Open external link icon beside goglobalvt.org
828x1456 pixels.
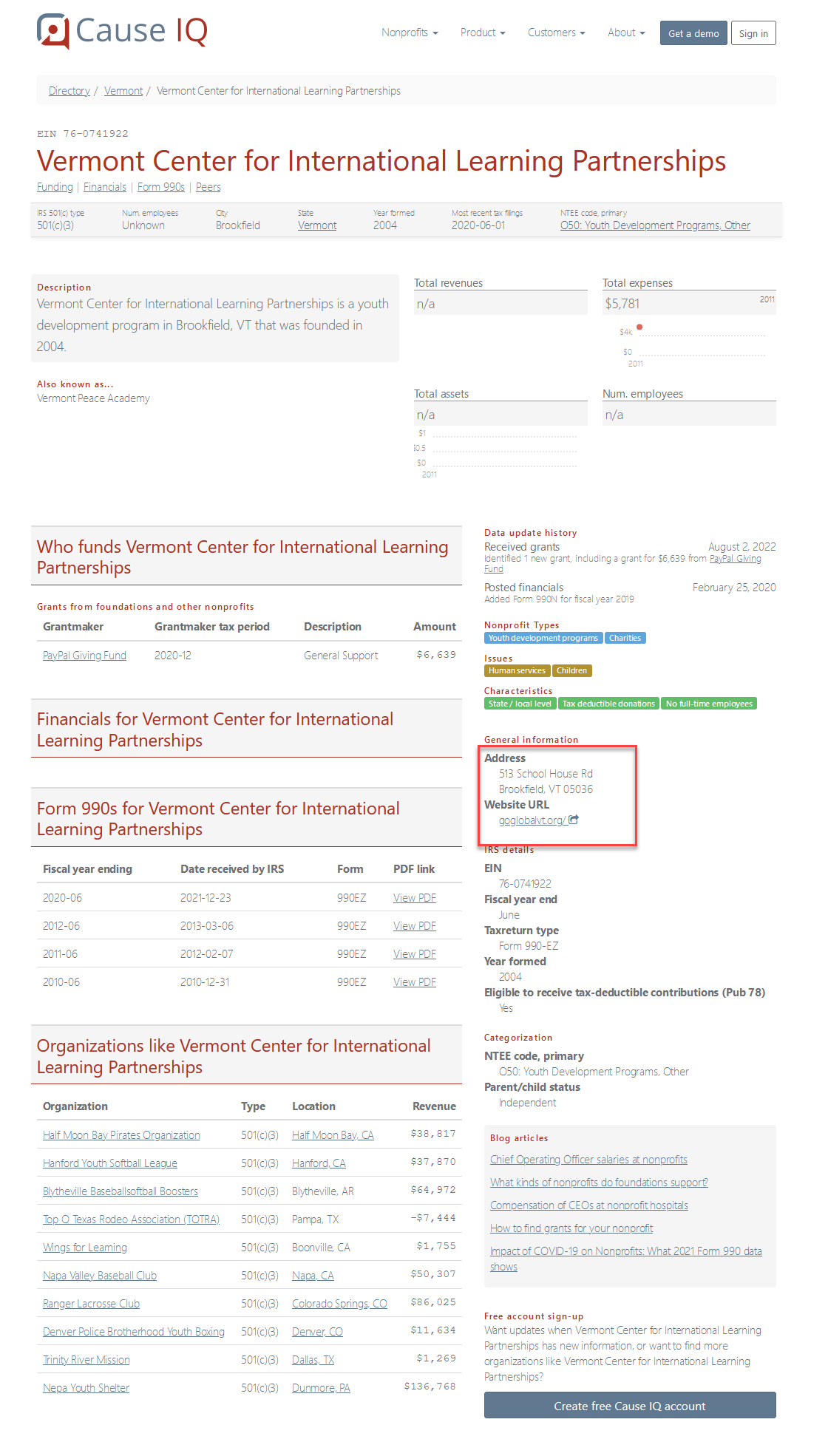click(x=574, y=820)
